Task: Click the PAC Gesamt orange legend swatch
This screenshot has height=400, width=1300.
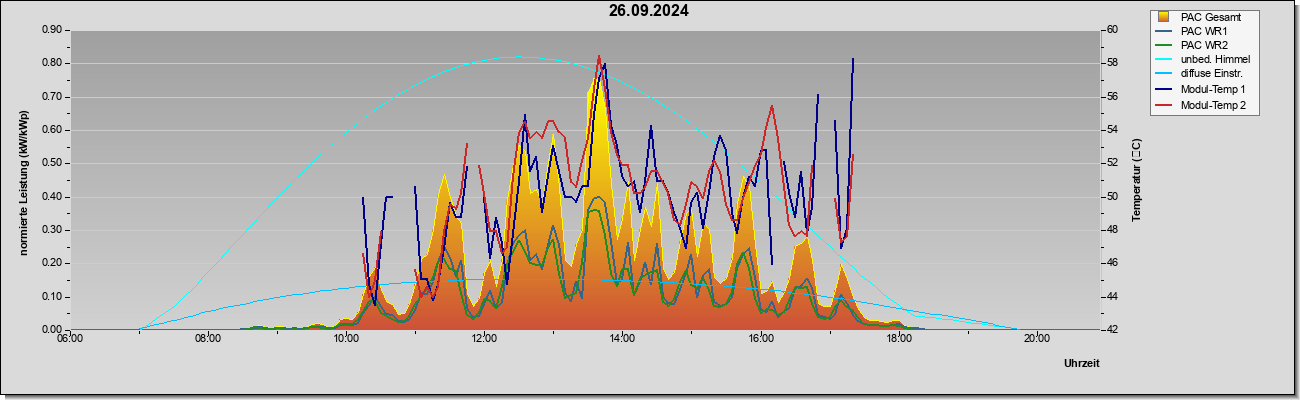Action: click(1164, 17)
